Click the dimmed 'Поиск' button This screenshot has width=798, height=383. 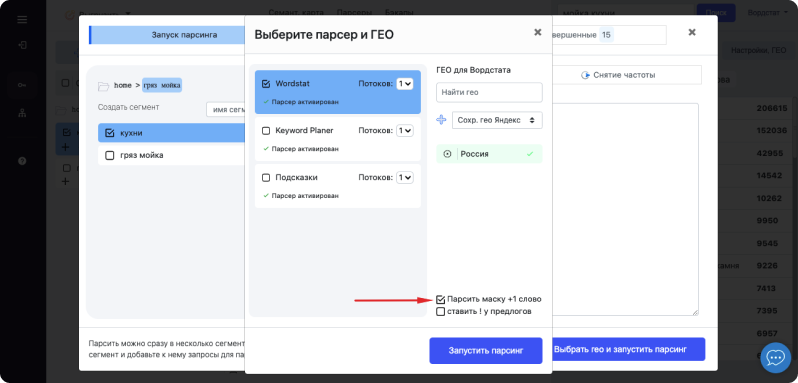tap(716, 12)
